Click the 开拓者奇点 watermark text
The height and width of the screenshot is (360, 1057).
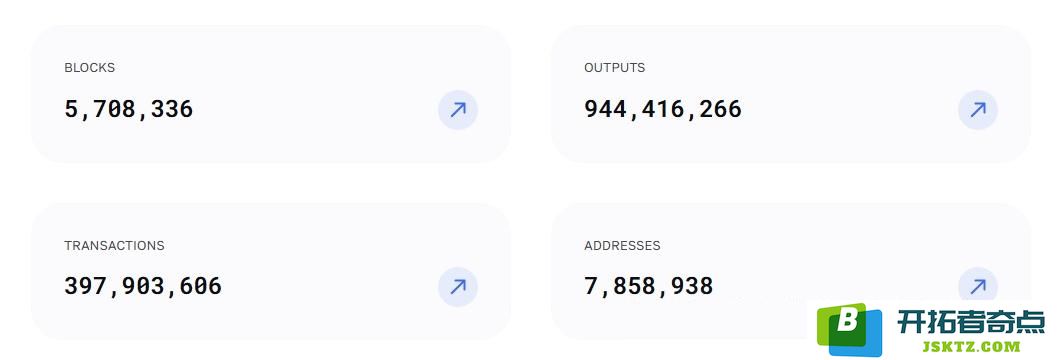click(x=971, y=323)
